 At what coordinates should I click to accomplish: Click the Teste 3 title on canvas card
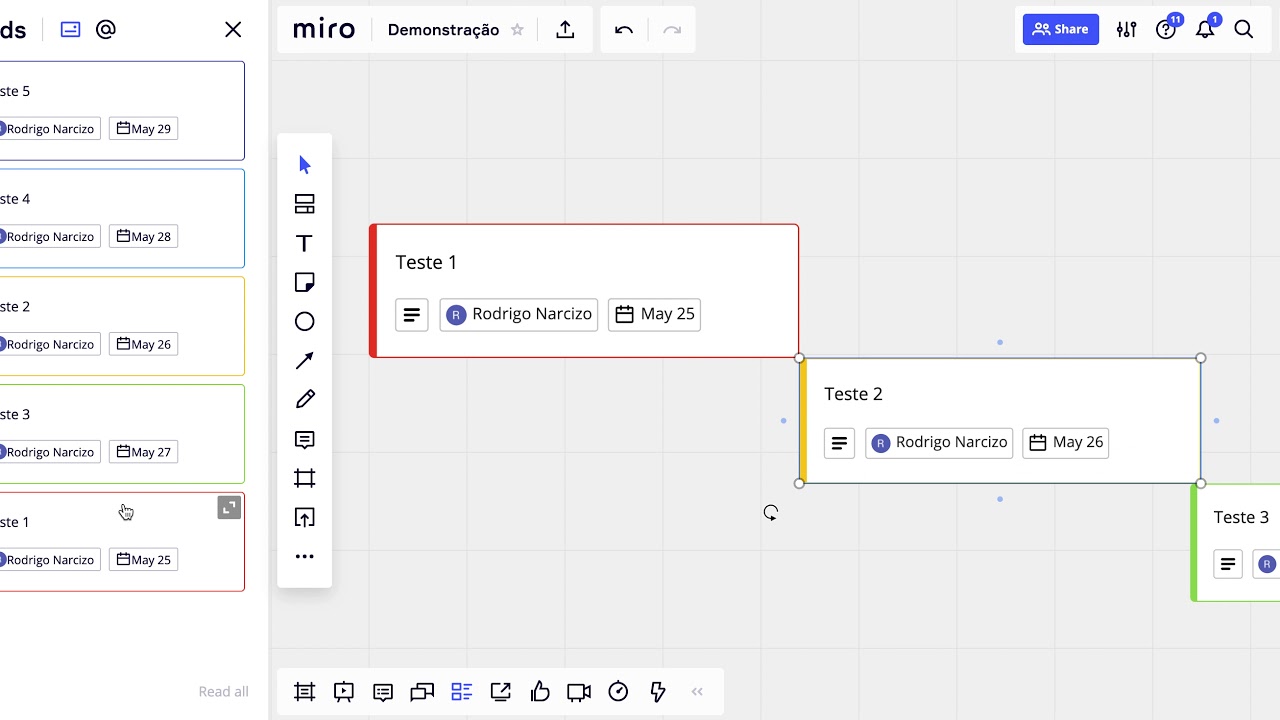[1241, 517]
